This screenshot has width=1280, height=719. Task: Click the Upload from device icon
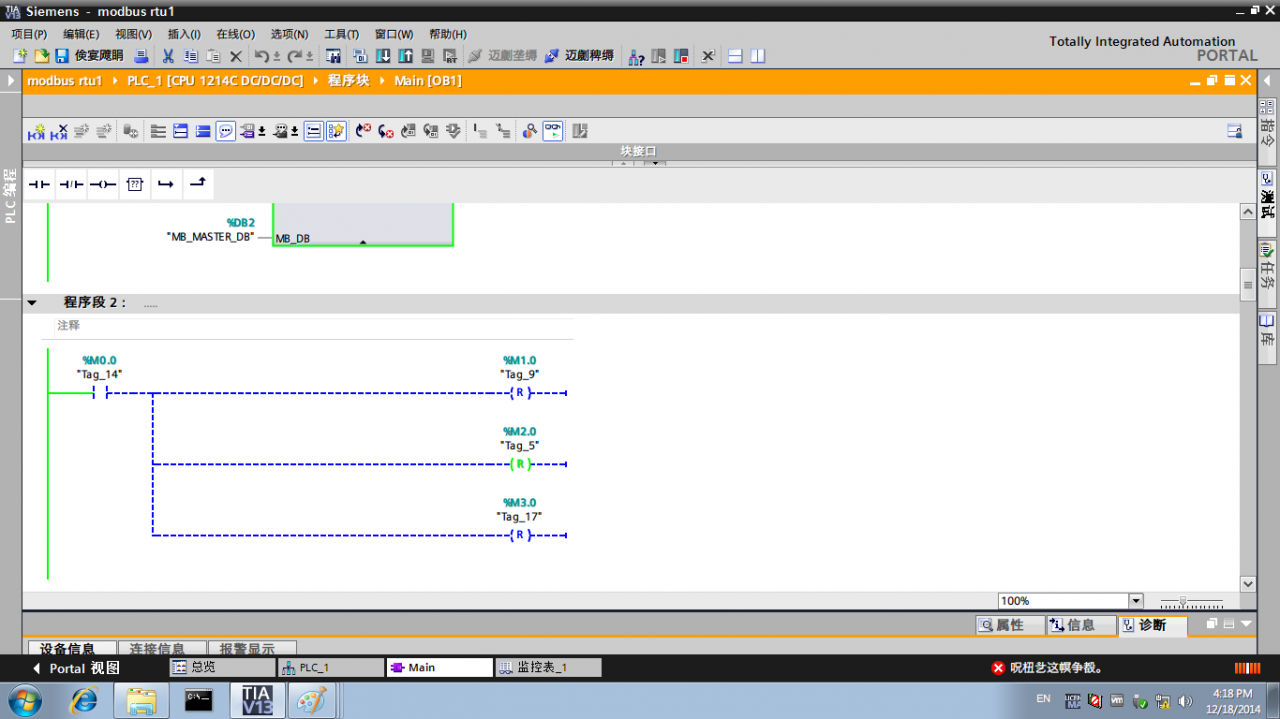pos(406,56)
